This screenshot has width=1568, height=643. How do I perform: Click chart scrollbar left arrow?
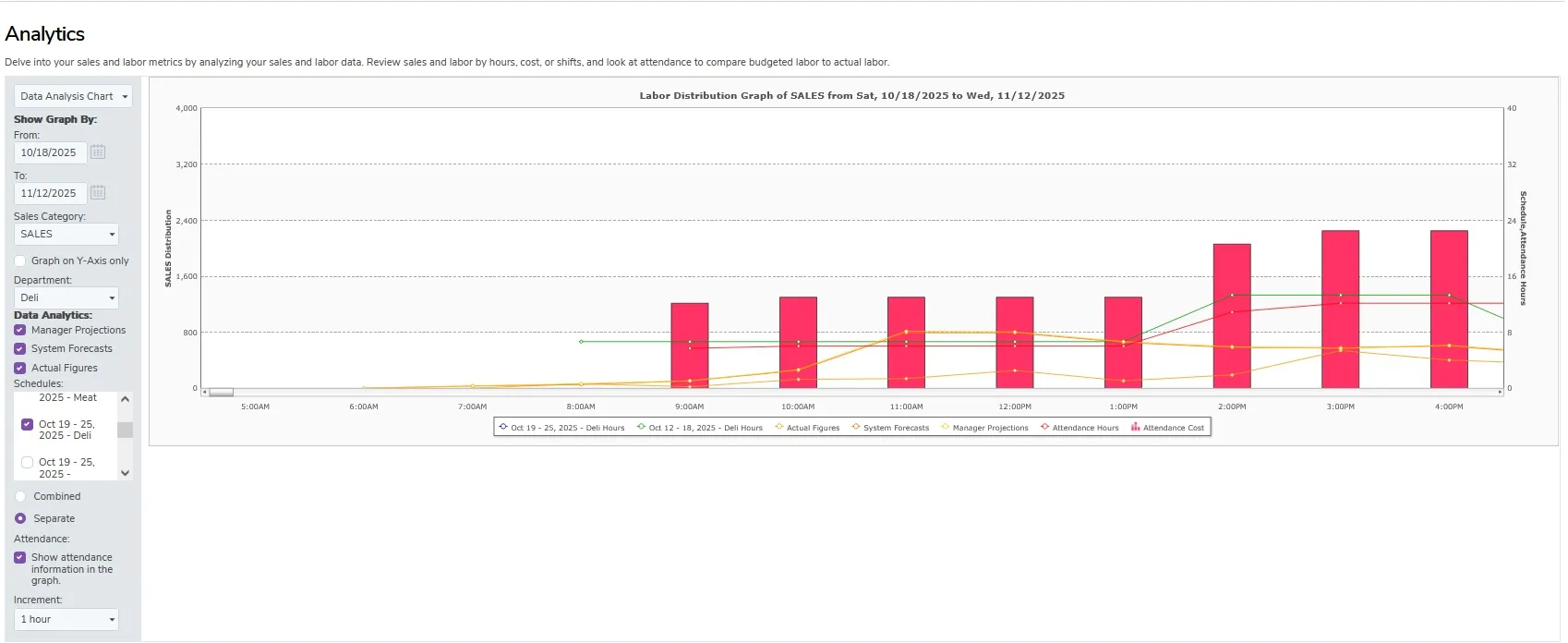[x=205, y=392]
